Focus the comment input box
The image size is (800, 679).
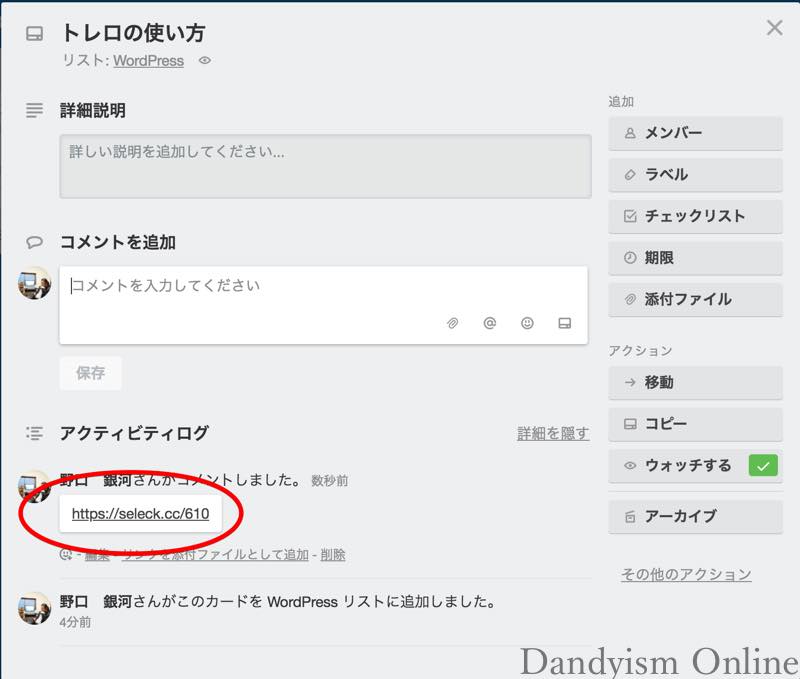point(323,305)
